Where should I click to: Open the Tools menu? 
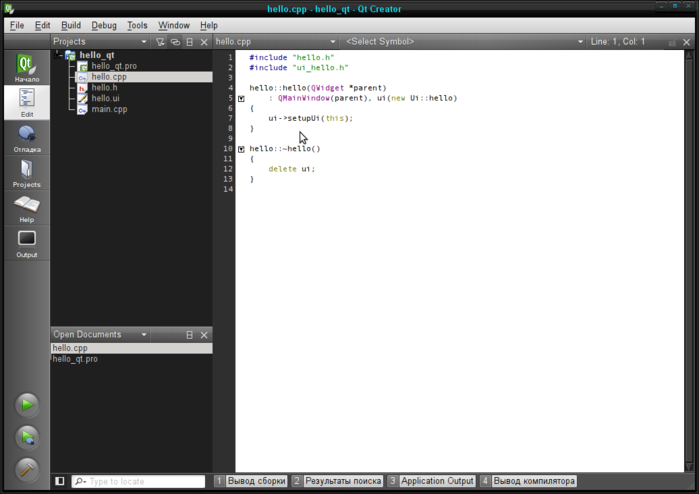[137, 25]
